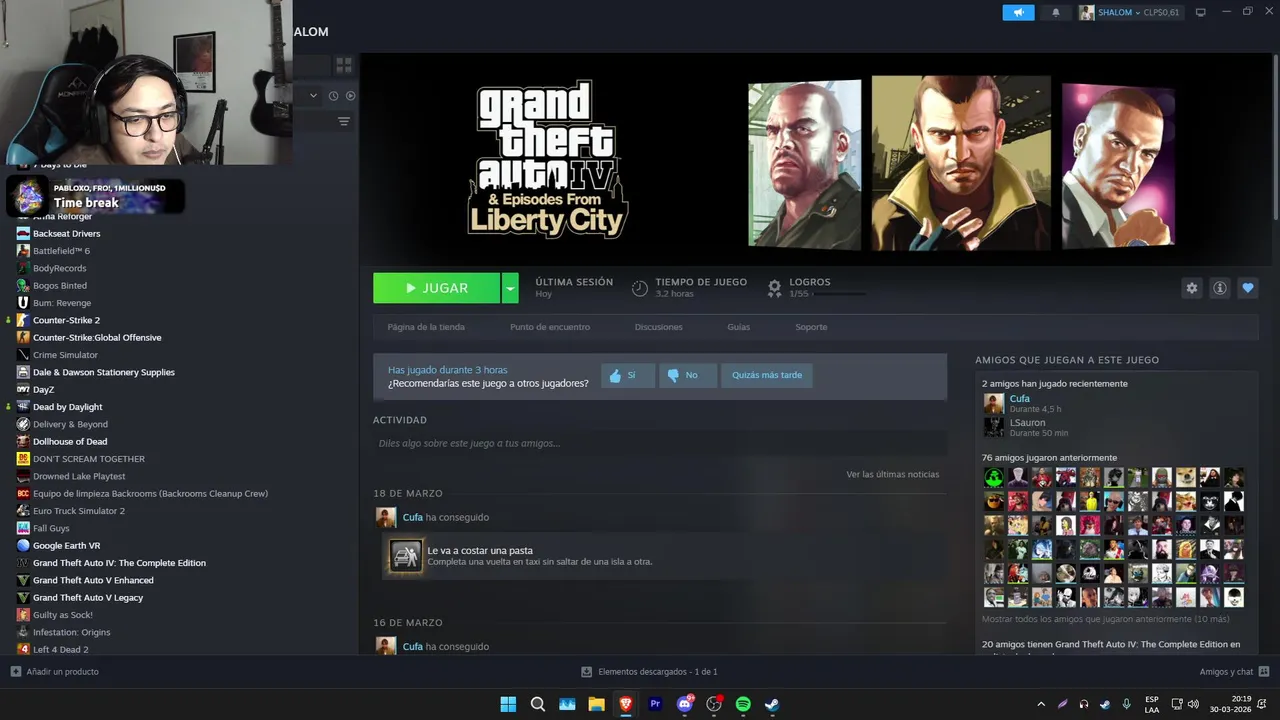Screen dimensions: 1280x720
Task: Open Cufa's profile in 18 de marzo activity
Action: 412,517
